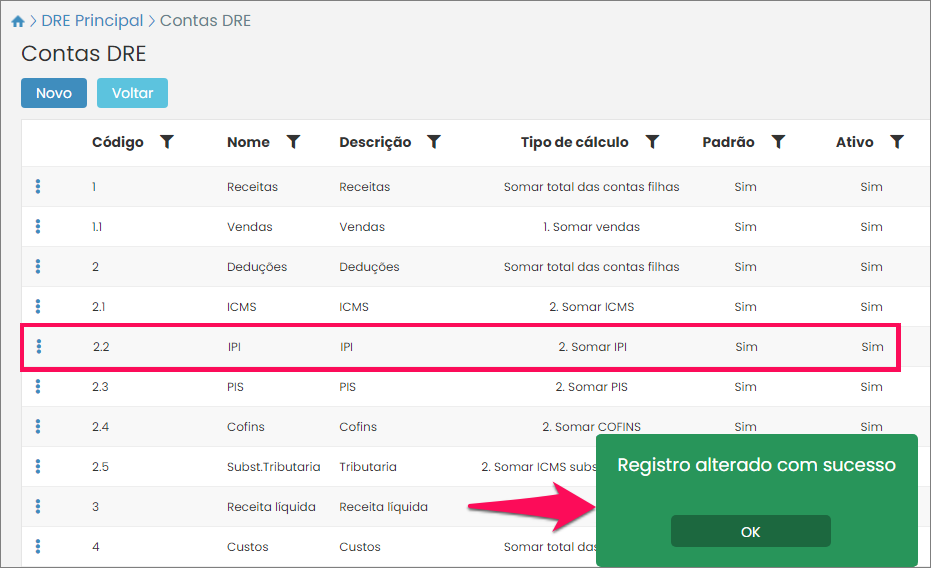This screenshot has width=931, height=568.
Task: Open three-dot menu for ICMS row
Action: (x=38, y=307)
